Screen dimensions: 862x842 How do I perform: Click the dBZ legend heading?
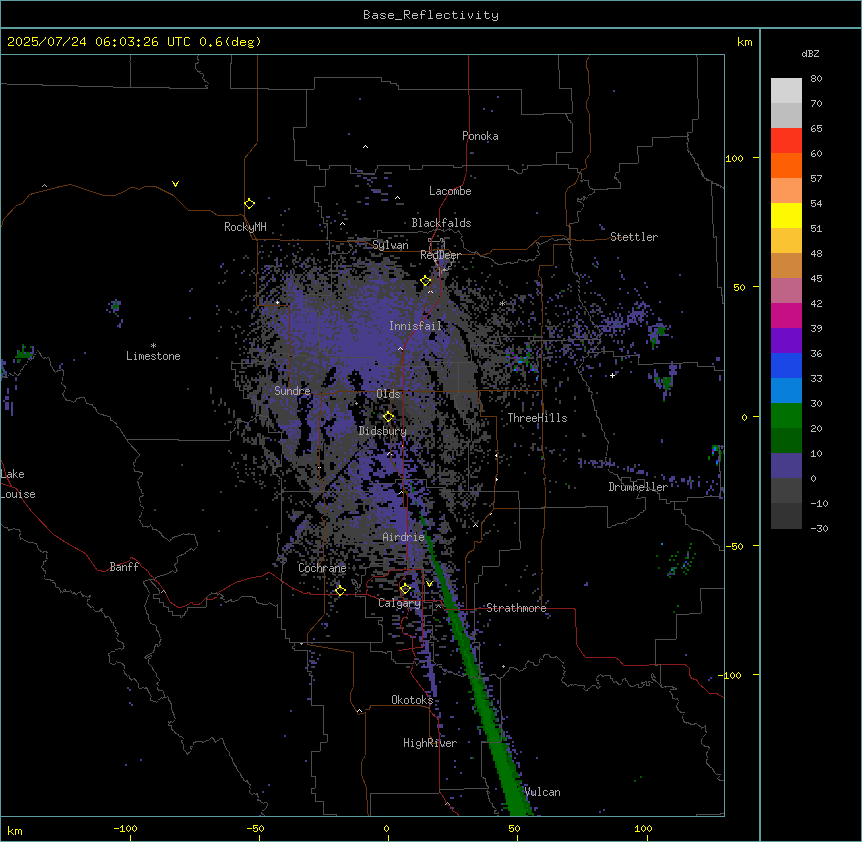tap(810, 54)
